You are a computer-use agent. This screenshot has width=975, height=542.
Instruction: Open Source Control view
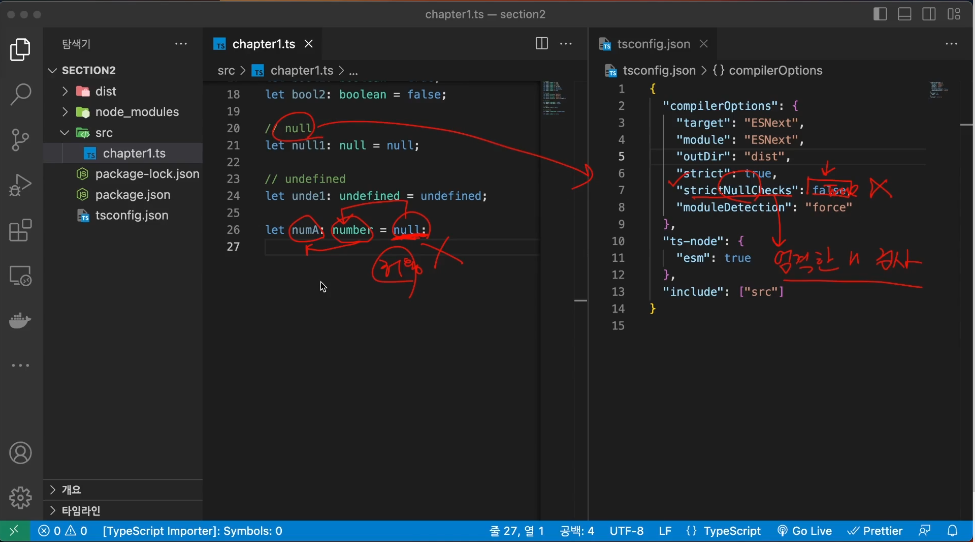[x=21, y=140]
